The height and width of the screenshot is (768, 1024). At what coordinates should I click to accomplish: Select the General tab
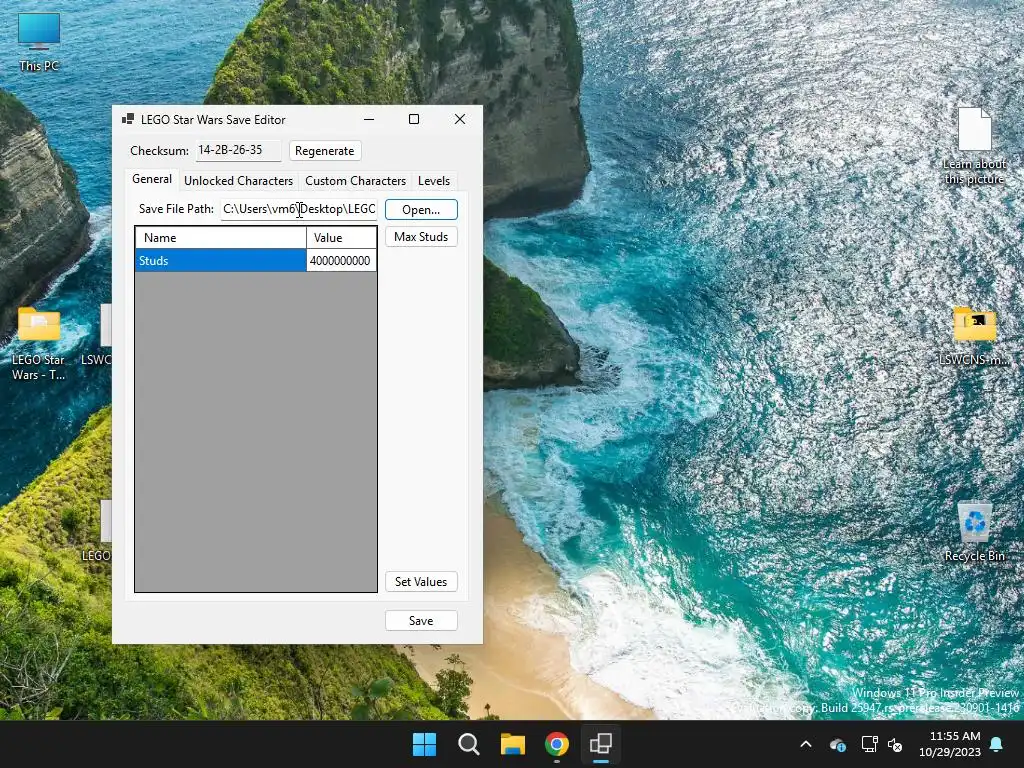click(152, 179)
